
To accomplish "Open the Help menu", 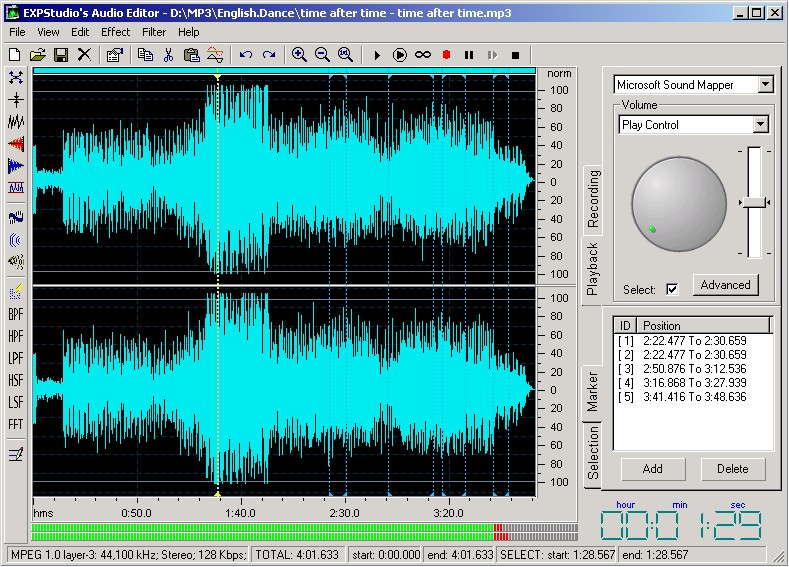I will 189,32.
